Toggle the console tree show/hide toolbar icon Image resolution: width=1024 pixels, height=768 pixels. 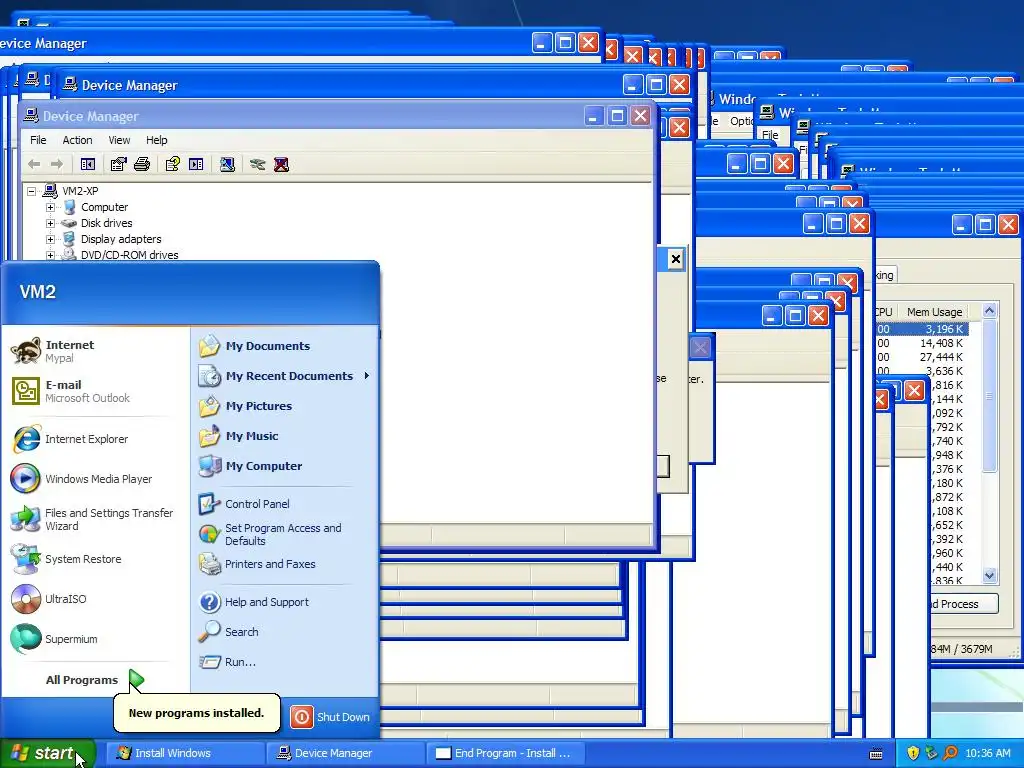[88, 165]
